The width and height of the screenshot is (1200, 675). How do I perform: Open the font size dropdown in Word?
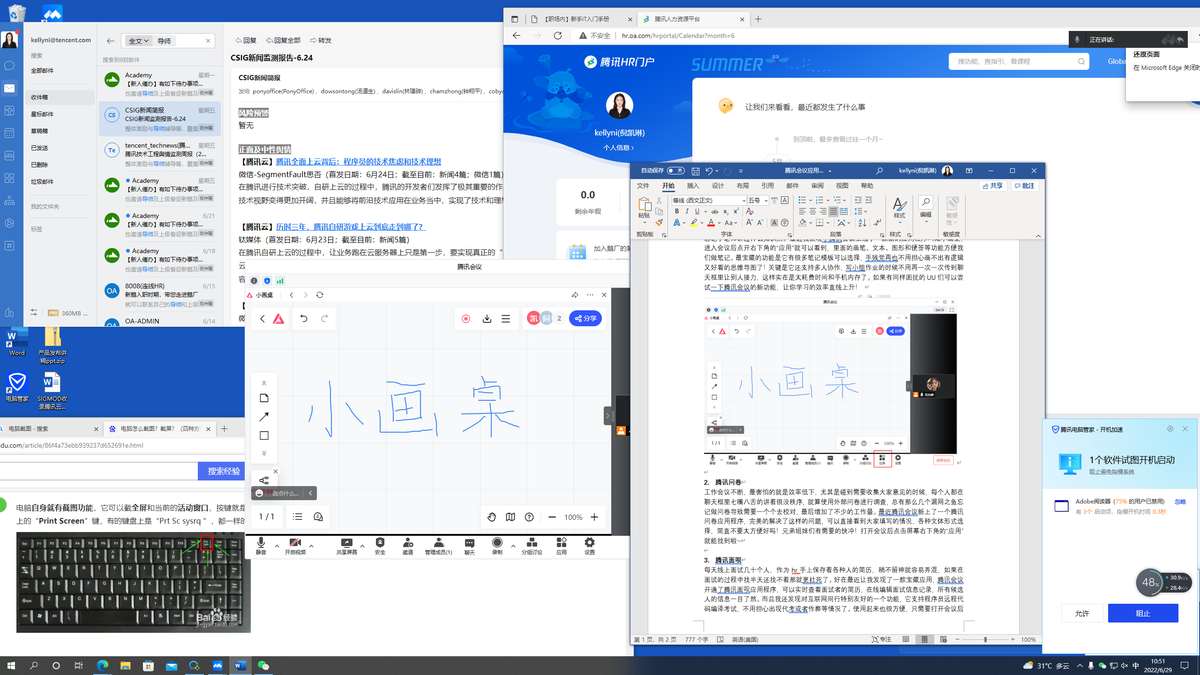point(766,201)
